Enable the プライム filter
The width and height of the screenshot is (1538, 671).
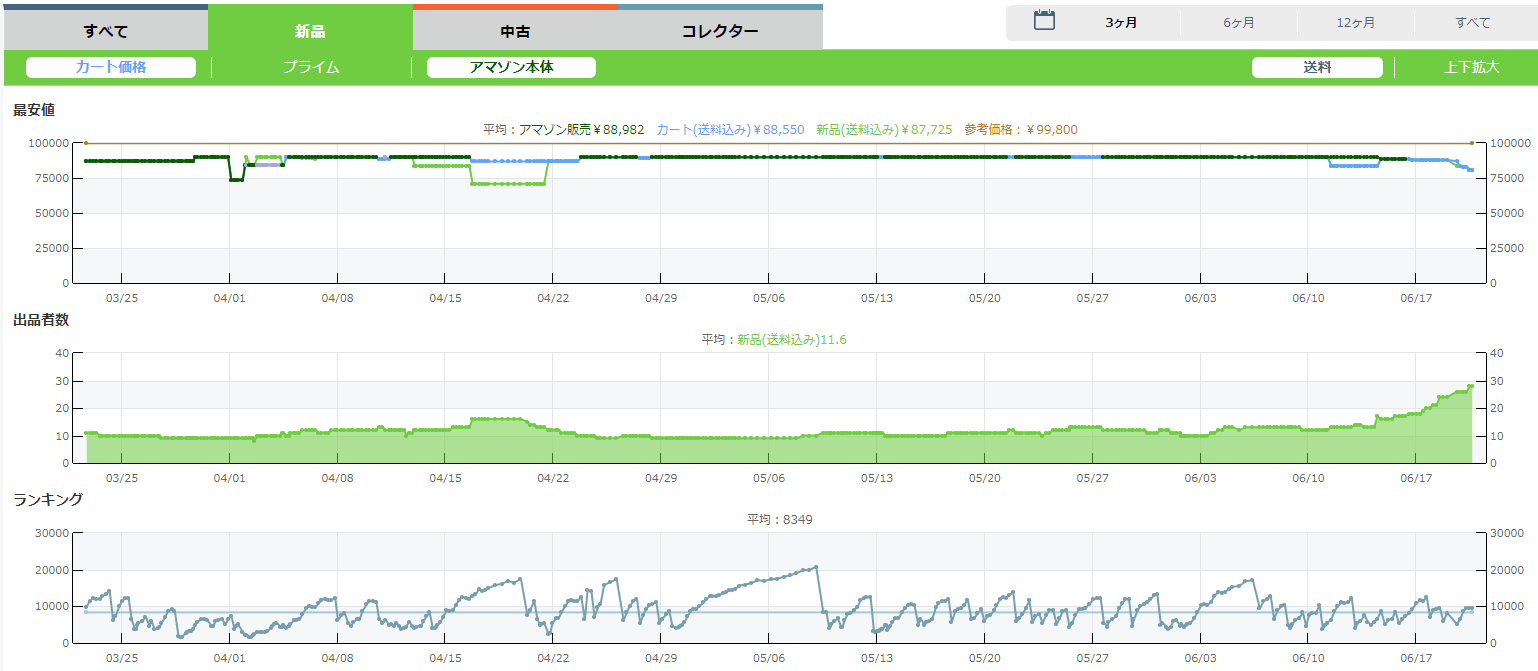[311, 67]
